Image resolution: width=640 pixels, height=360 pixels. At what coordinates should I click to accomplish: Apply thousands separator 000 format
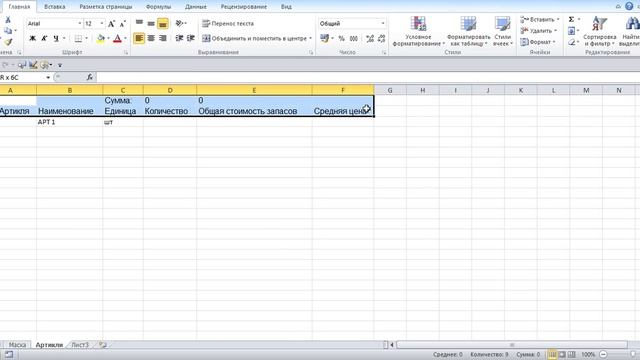point(354,38)
